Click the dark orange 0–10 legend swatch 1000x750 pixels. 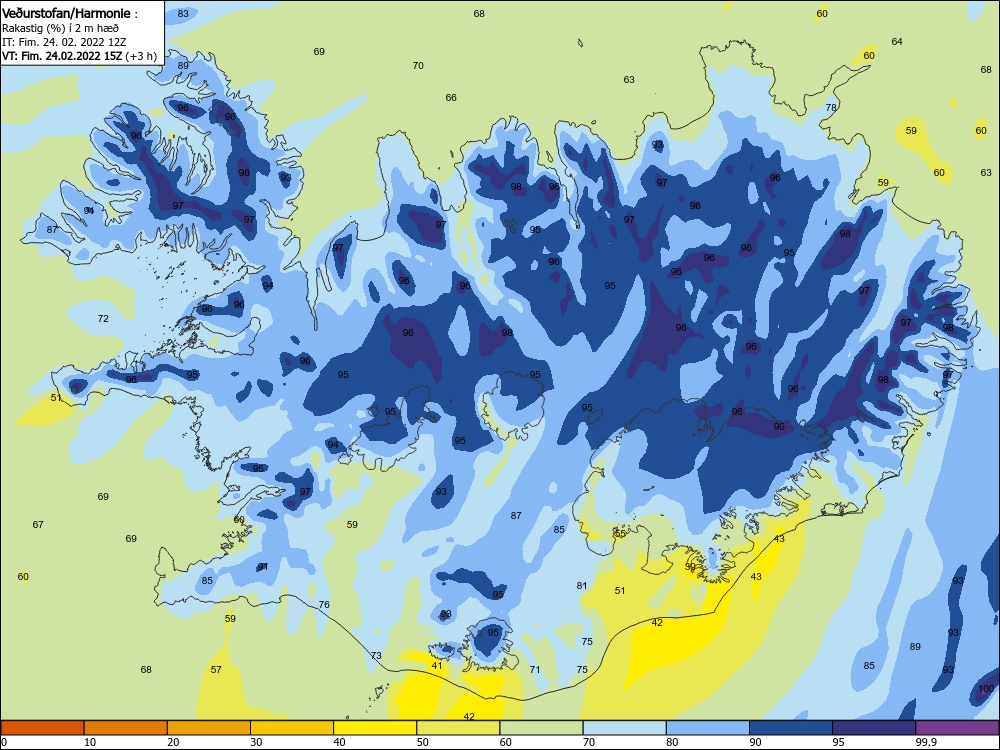click(42, 728)
